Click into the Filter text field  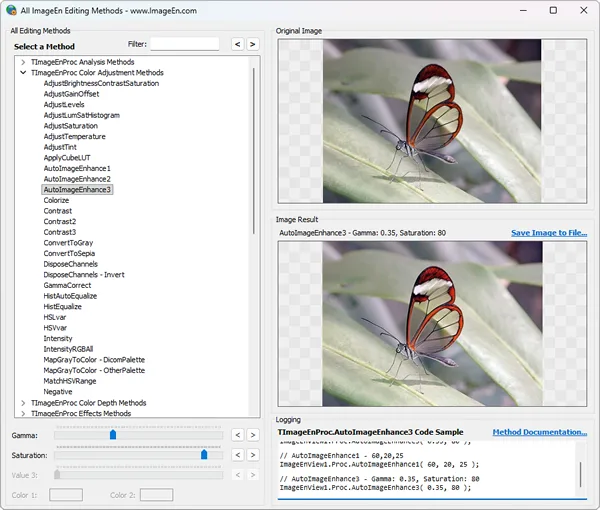pyautogui.click(x=185, y=44)
